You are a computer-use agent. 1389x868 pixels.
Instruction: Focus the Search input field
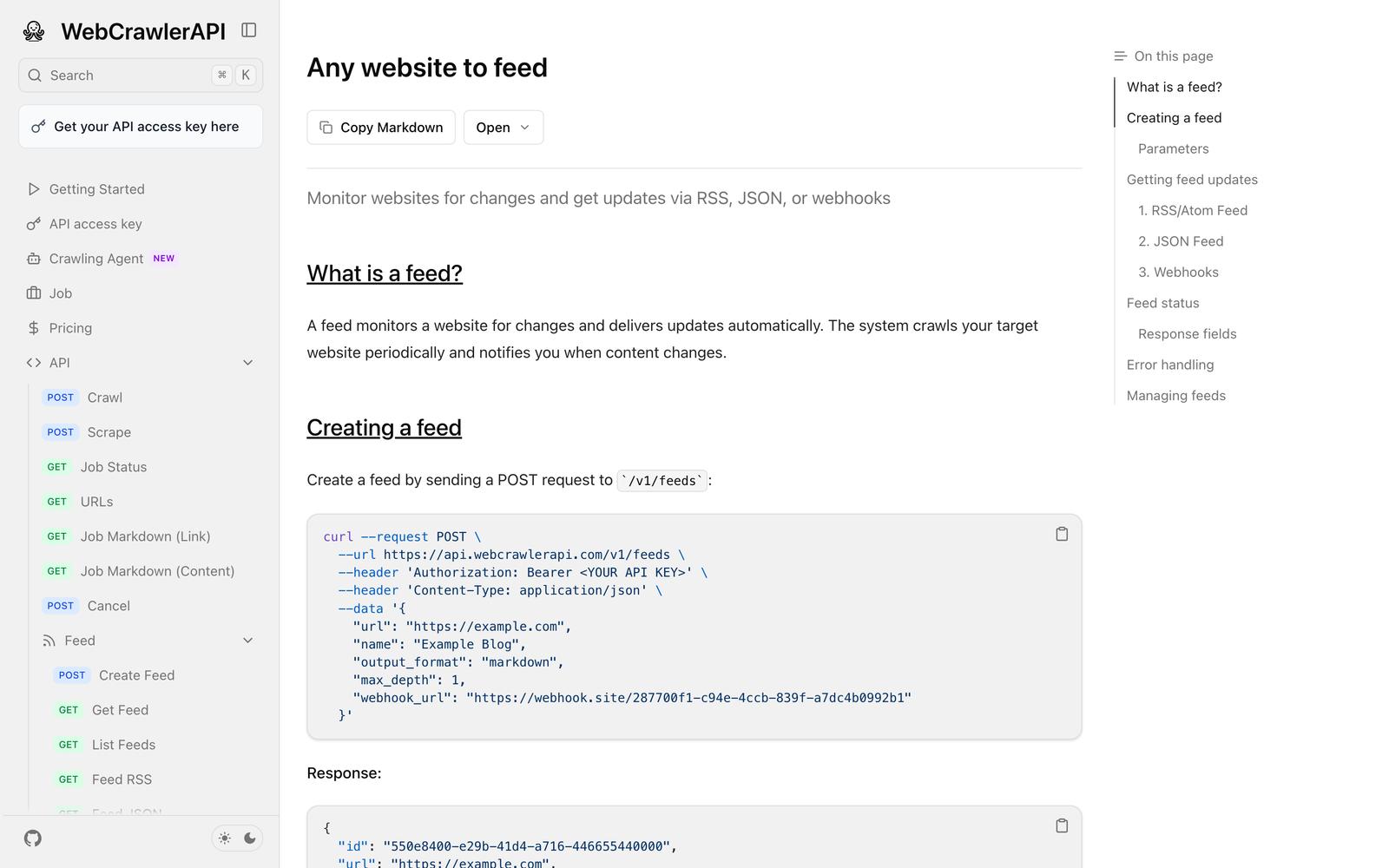coord(141,76)
